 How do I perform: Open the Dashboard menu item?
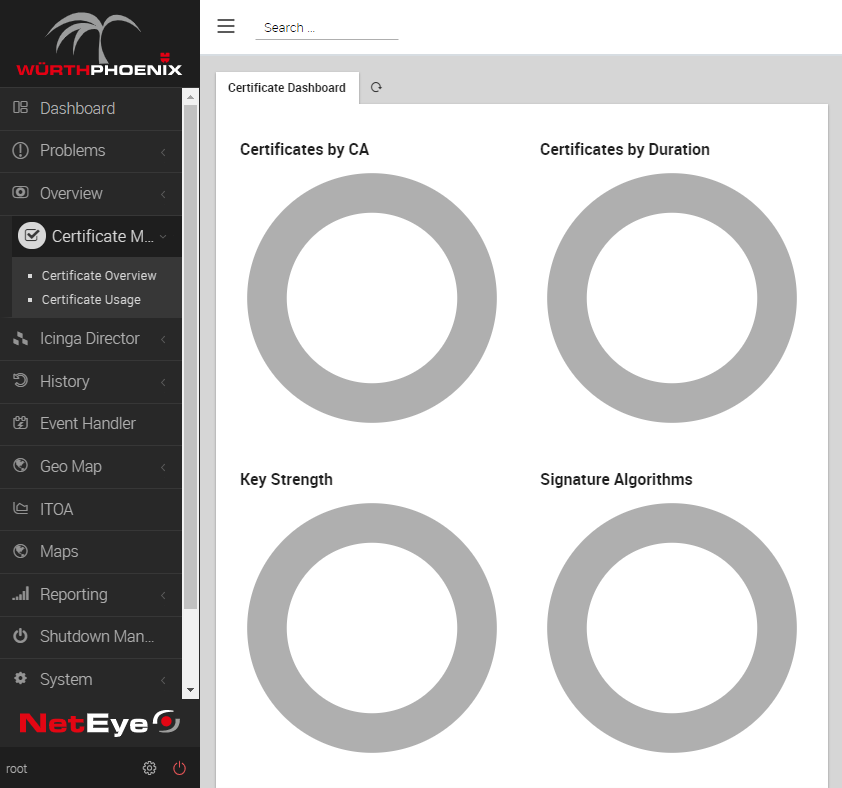click(x=91, y=109)
